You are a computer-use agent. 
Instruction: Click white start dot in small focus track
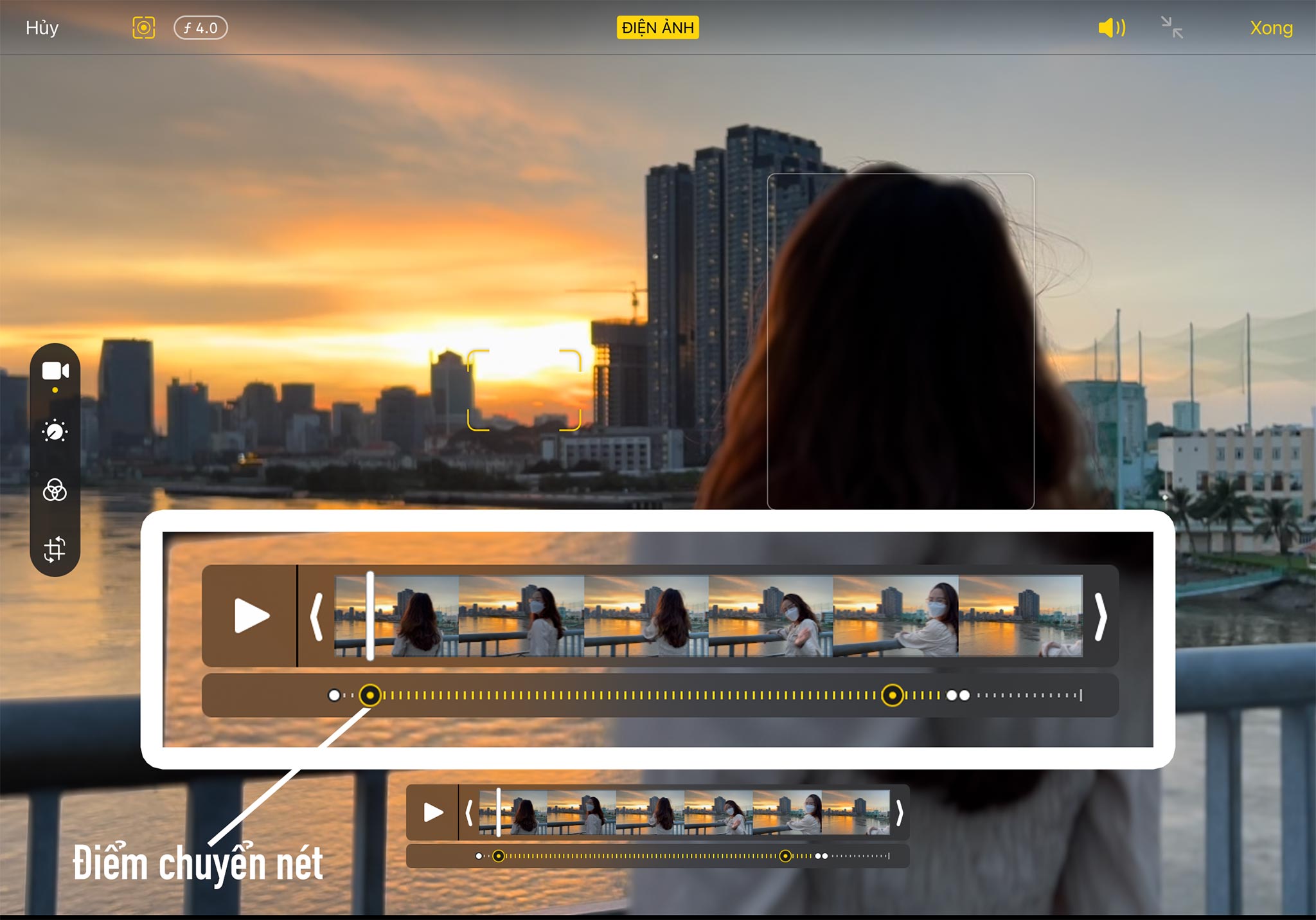479,856
